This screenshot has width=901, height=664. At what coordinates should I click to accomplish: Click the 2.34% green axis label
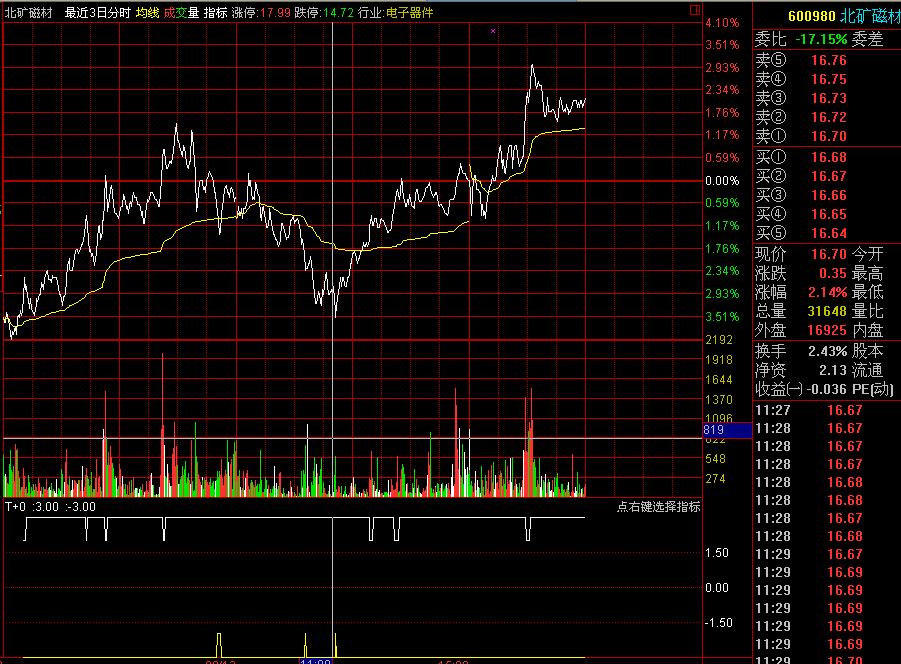pos(722,271)
